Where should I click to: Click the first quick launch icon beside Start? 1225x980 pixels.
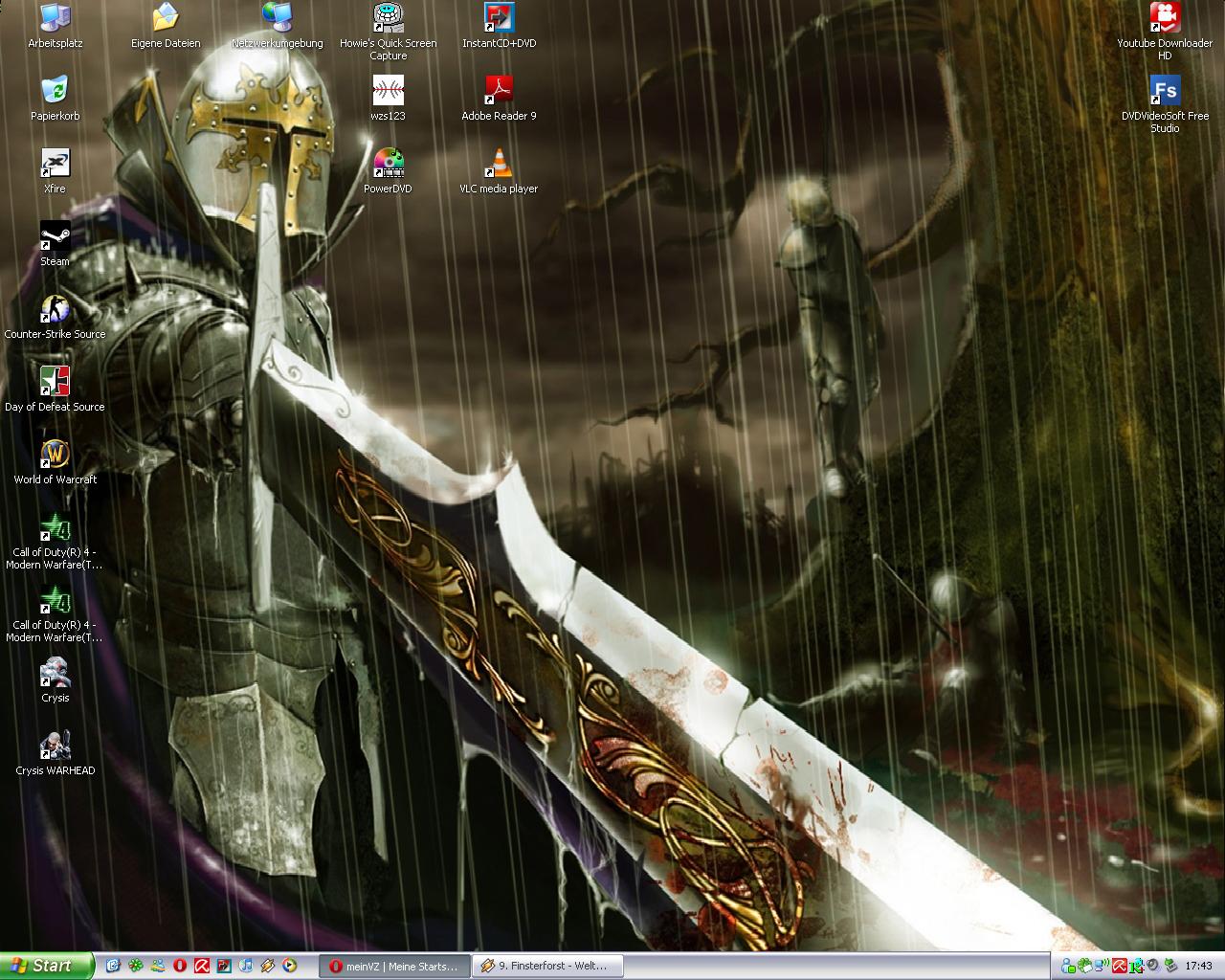(x=113, y=966)
